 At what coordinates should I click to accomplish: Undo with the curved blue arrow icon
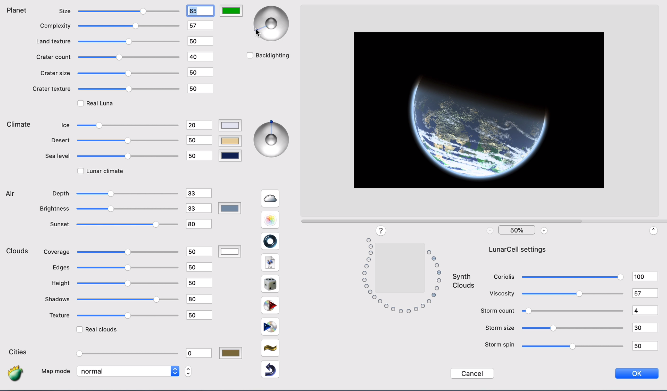[270, 369]
